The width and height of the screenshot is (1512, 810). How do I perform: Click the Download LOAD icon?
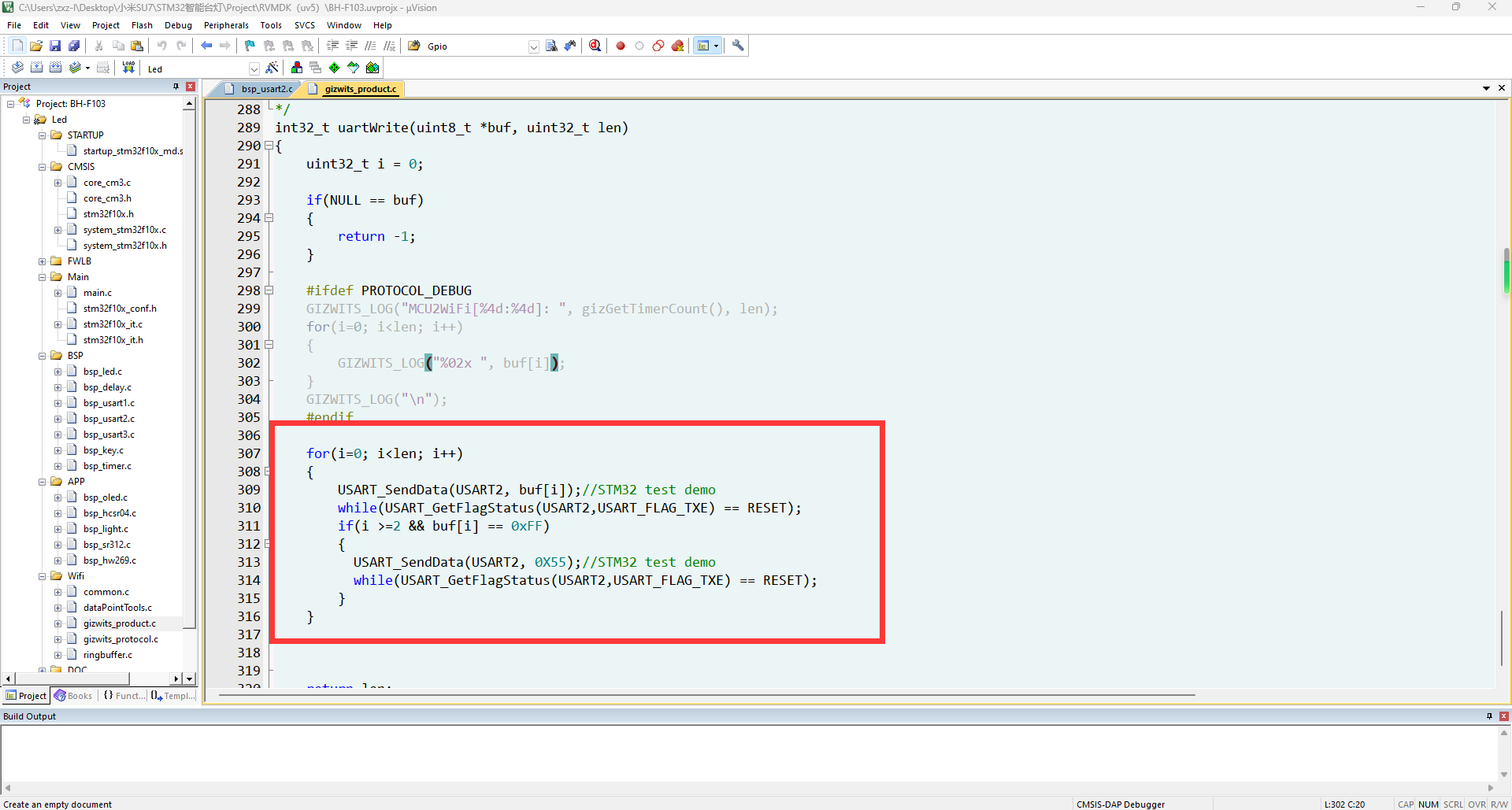pyautogui.click(x=128, y=68)
